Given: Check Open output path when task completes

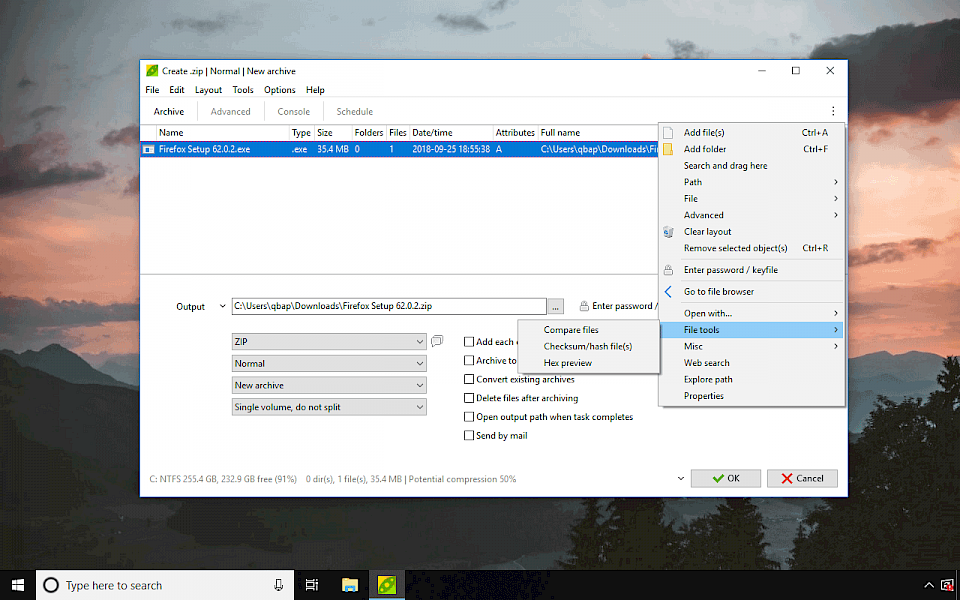Looking at the screenshot, I should tap(469, 417).
